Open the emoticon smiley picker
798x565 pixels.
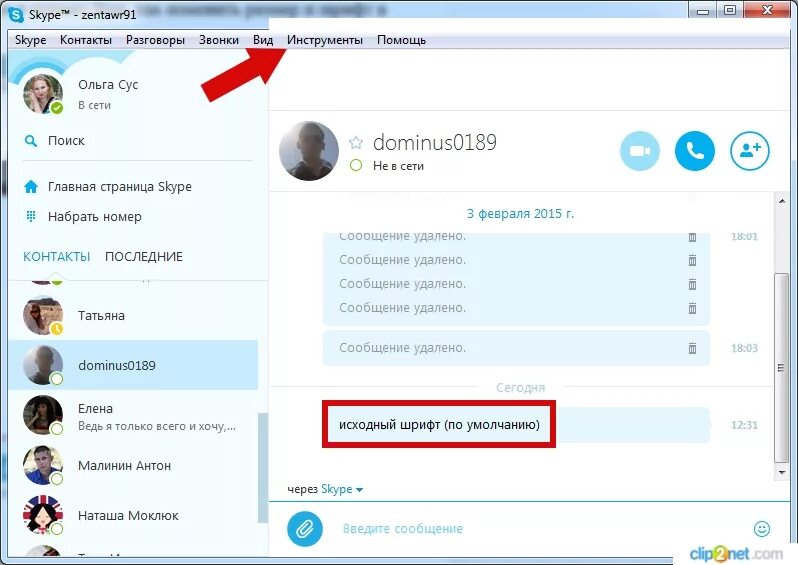click(x=761, y=529)
